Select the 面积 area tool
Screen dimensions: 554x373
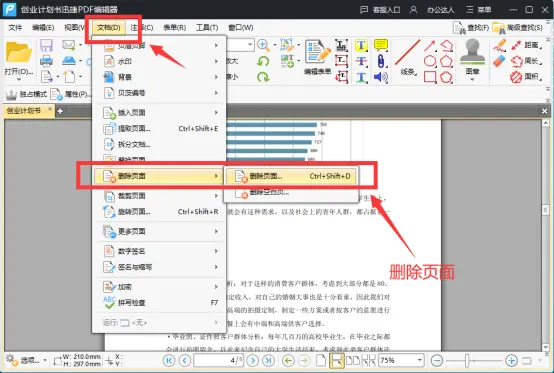[526, 76]
